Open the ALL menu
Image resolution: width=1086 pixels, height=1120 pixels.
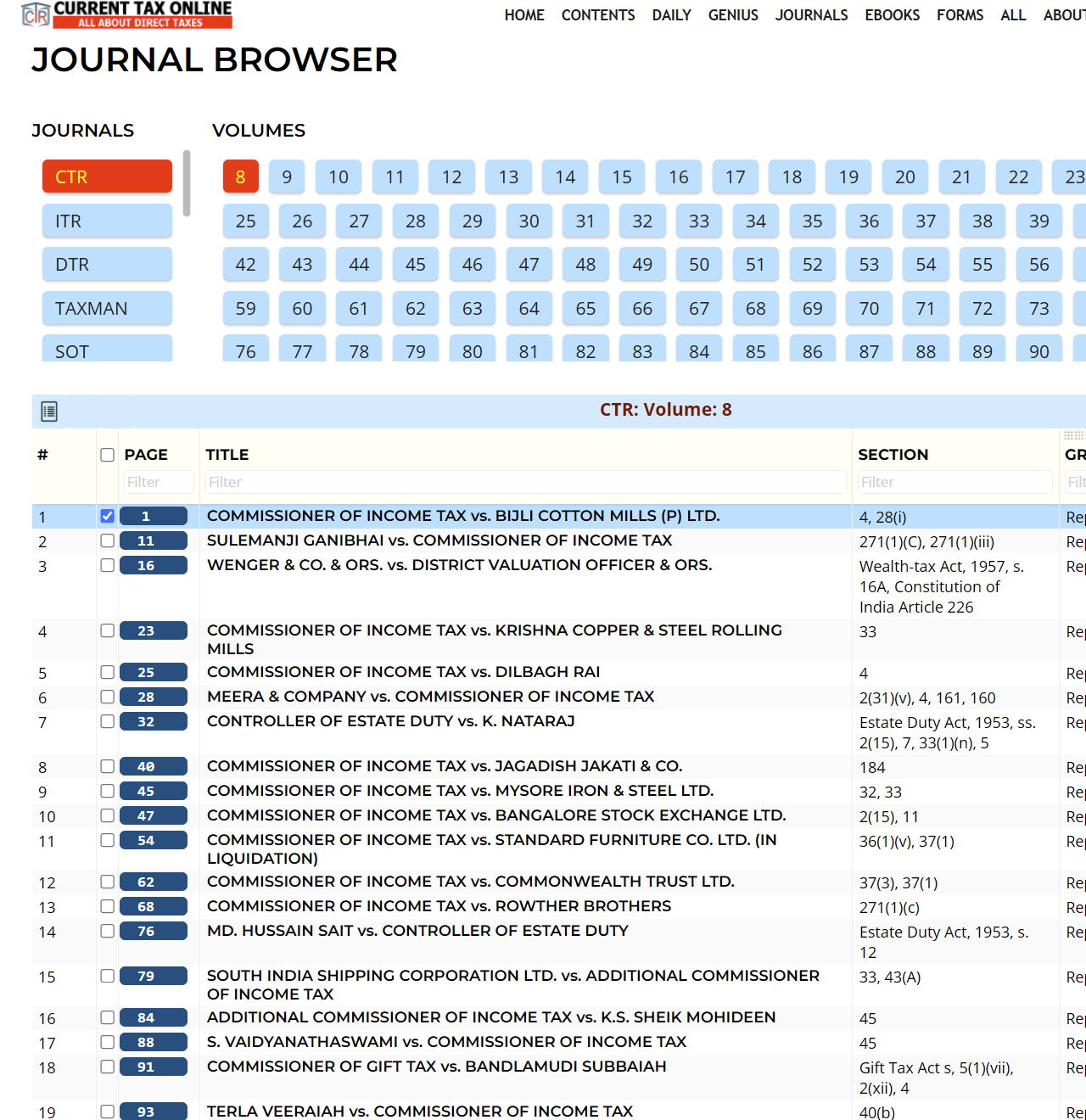(1013, 15)
